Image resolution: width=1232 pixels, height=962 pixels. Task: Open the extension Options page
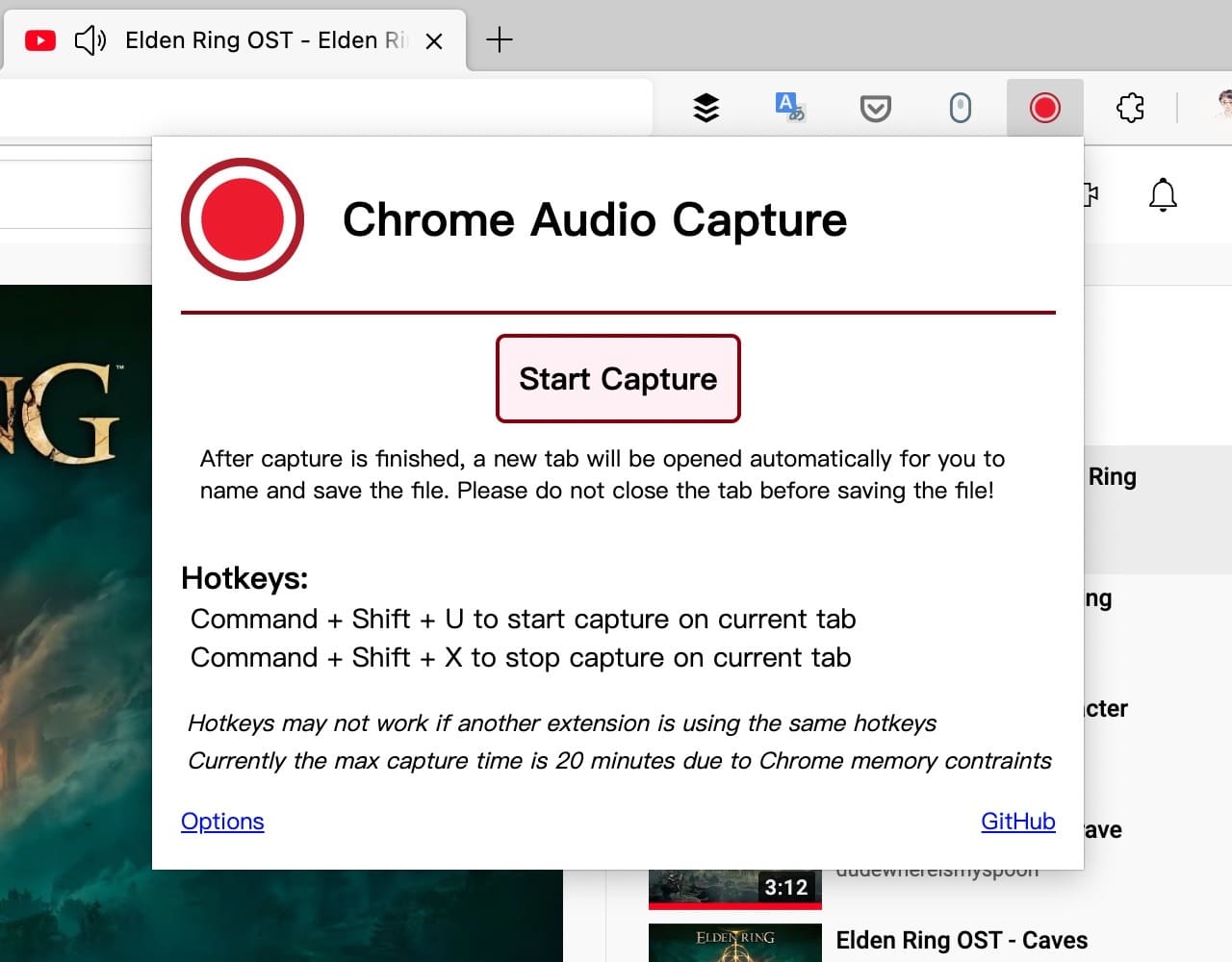pyautogui.click(x=222, y=822)
